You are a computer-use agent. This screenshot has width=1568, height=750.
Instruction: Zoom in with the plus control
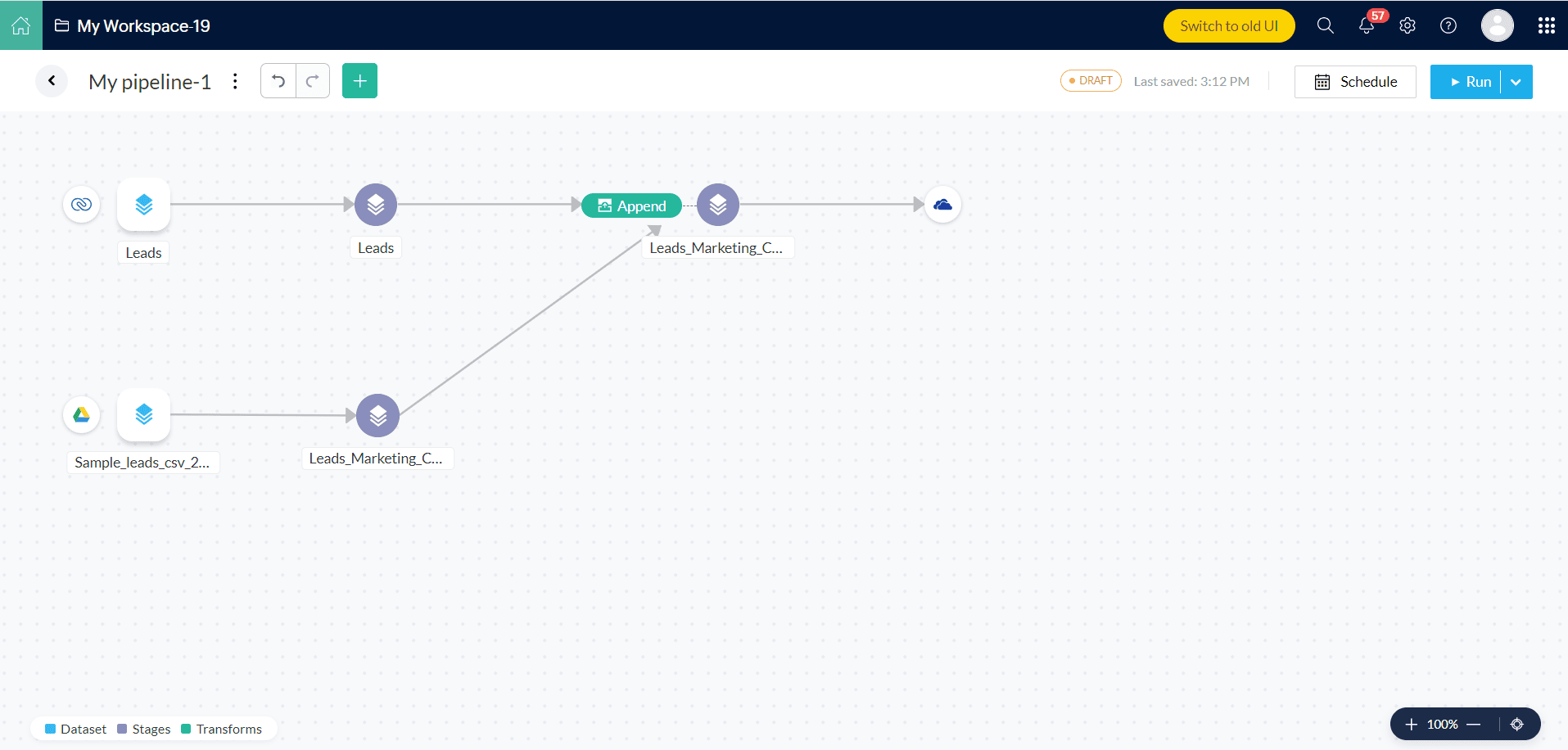[x=1411, y=725]
